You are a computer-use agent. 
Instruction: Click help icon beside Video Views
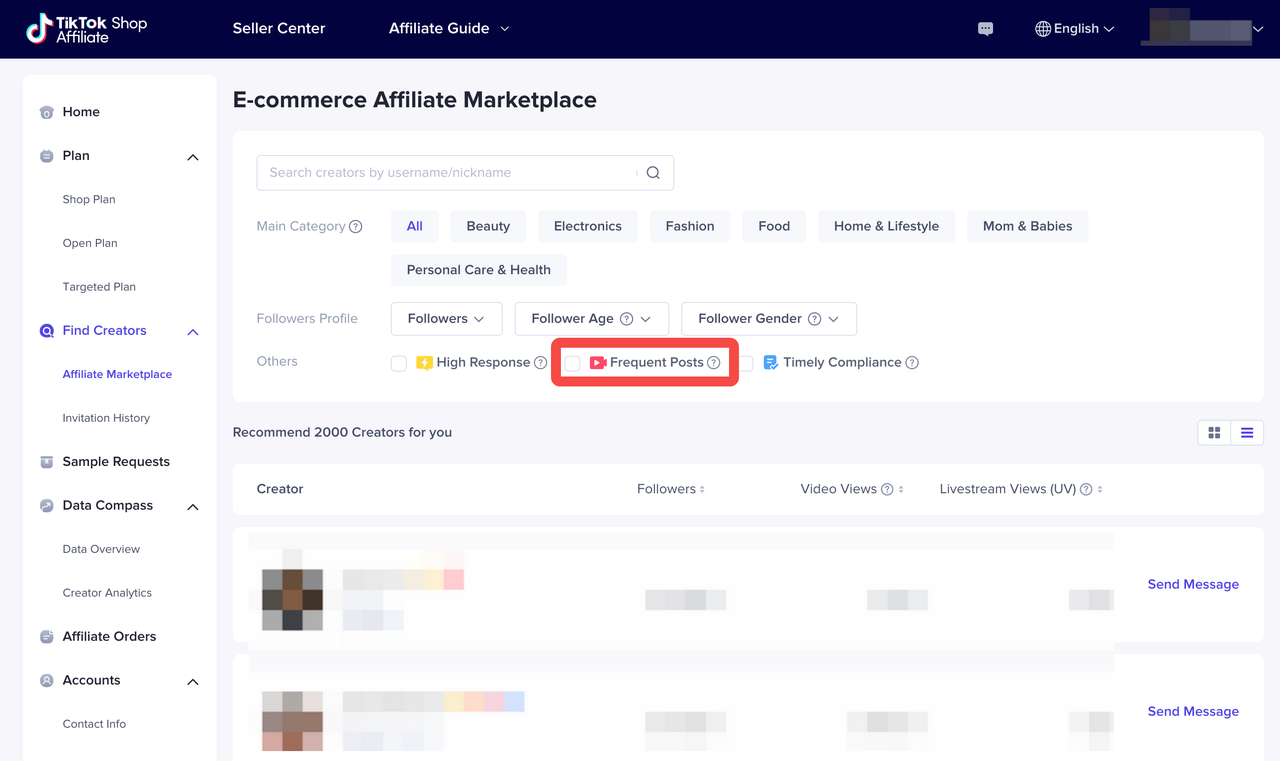[x=886, y=490]
